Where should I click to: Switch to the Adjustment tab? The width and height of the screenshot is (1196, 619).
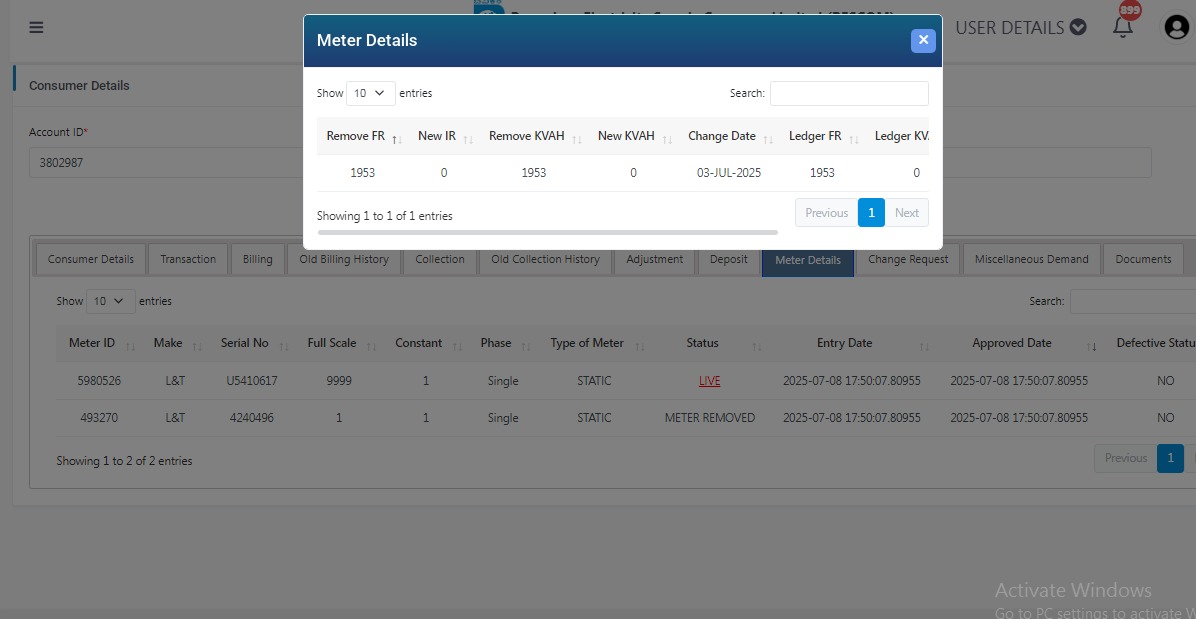click(x=654, y=259)
